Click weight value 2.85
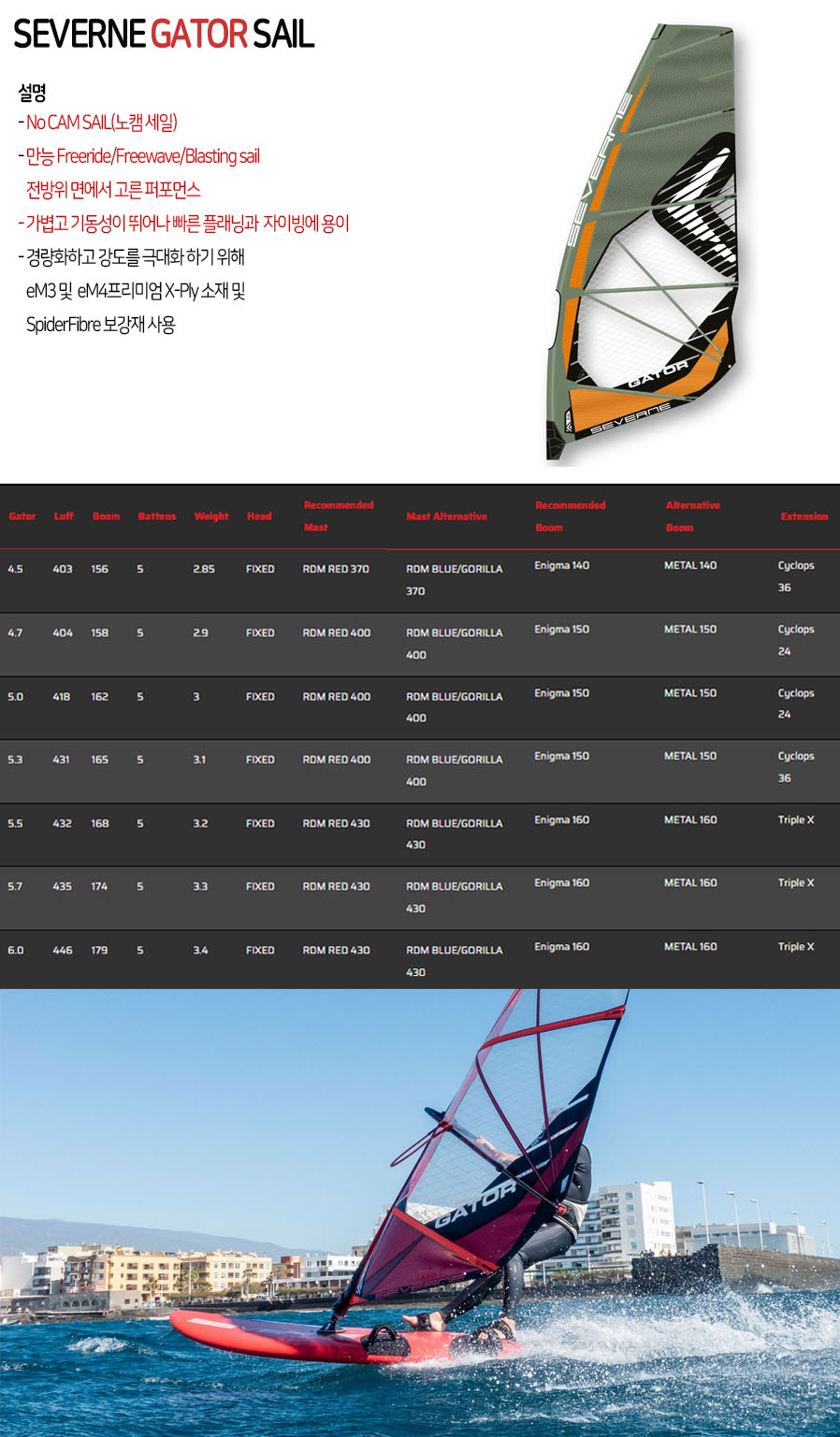 (204, 569)
